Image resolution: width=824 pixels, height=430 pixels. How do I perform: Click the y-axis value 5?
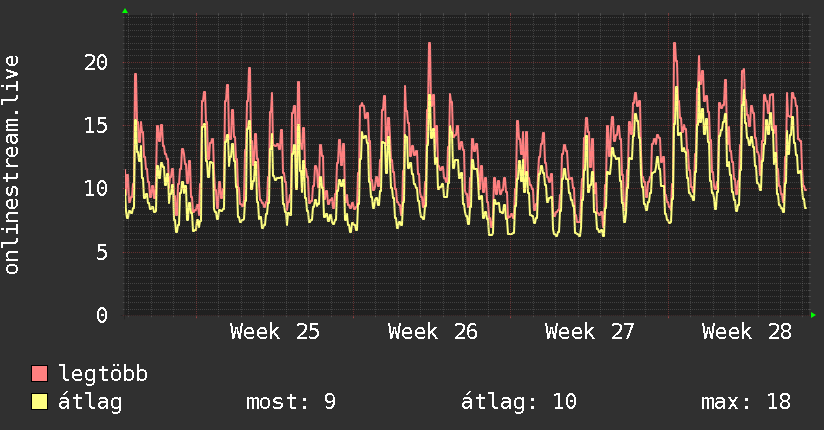[102, 252]
